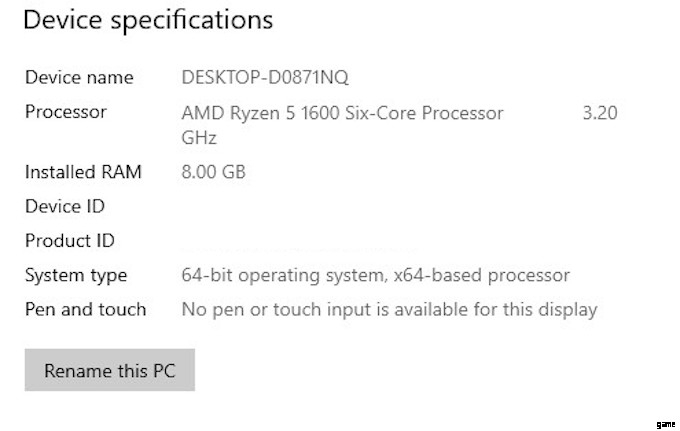Viewport: 680px width, 431px height.
Task: Click the Product ID label
Action: point(70,241)
